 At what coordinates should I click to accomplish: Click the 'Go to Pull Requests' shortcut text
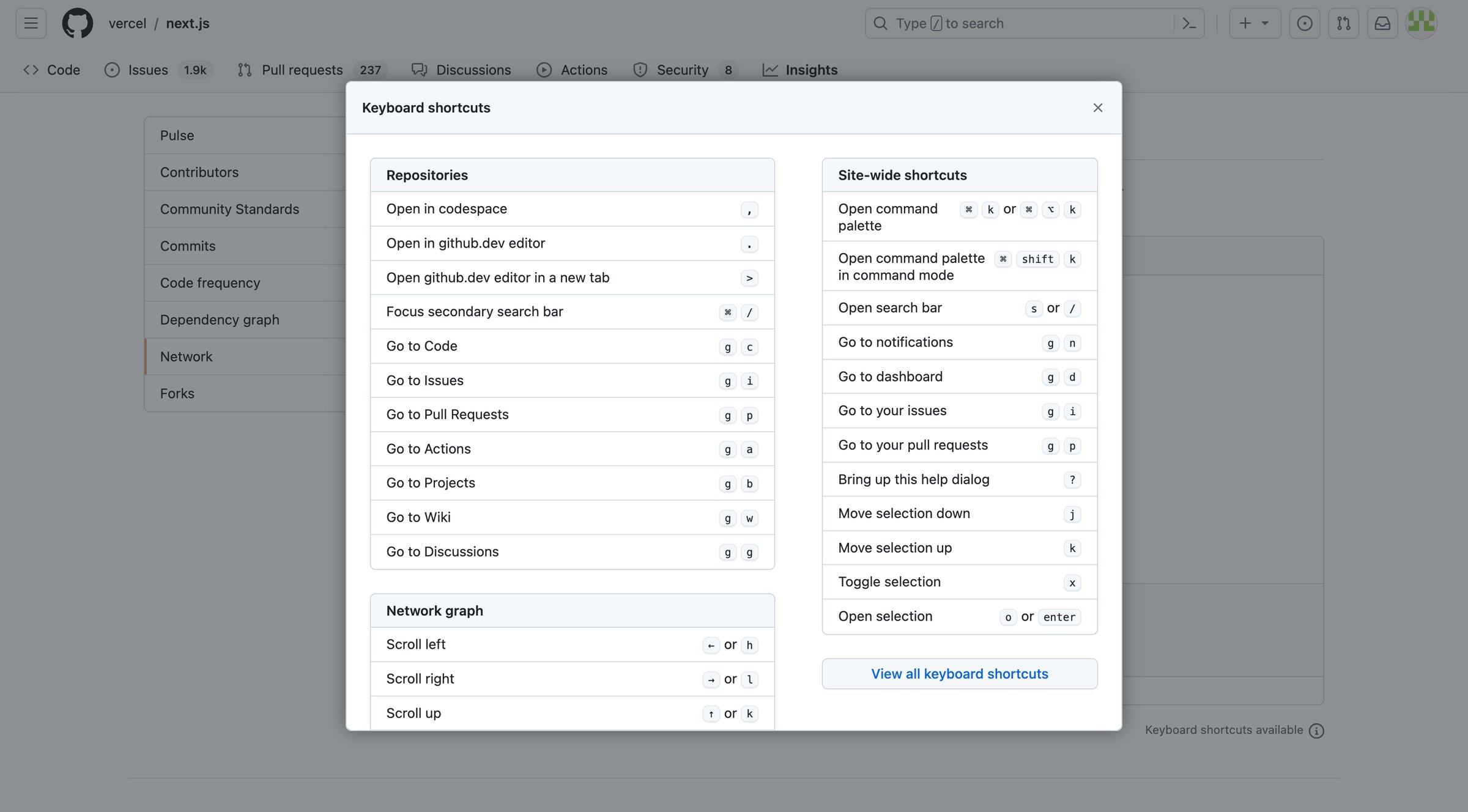[447, 415]
